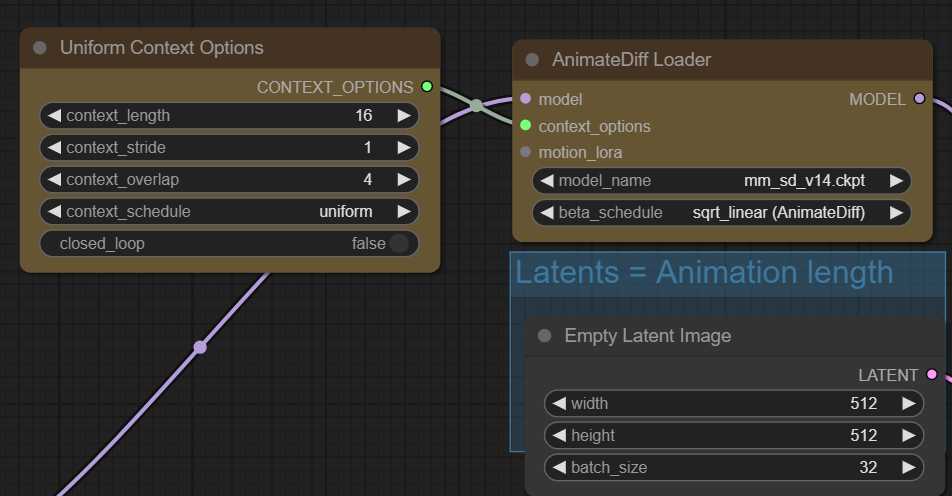
Task: Click the midpoint dot on the long purple wire
Action: (x=200, y=347)
